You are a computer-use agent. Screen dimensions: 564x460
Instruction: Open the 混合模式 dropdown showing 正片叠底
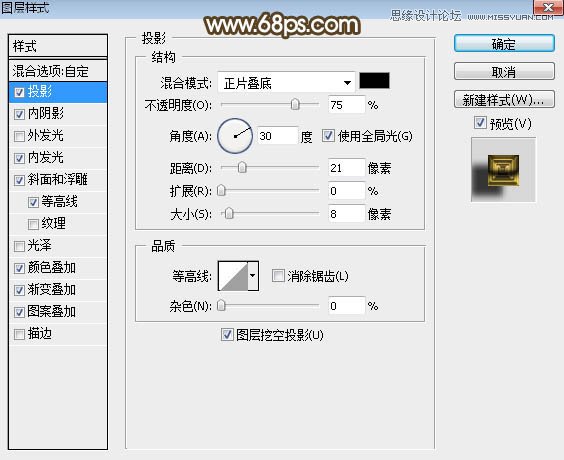point(286,83)
